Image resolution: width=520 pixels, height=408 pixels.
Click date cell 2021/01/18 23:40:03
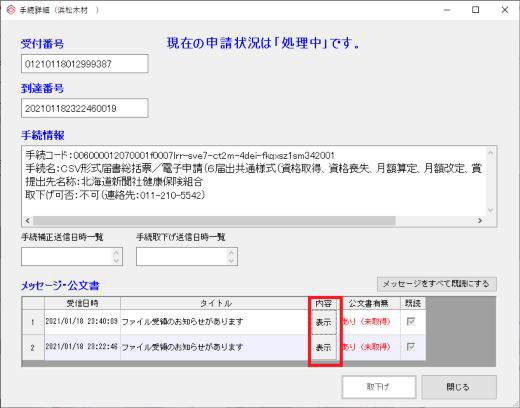click(x=82, y=322)
